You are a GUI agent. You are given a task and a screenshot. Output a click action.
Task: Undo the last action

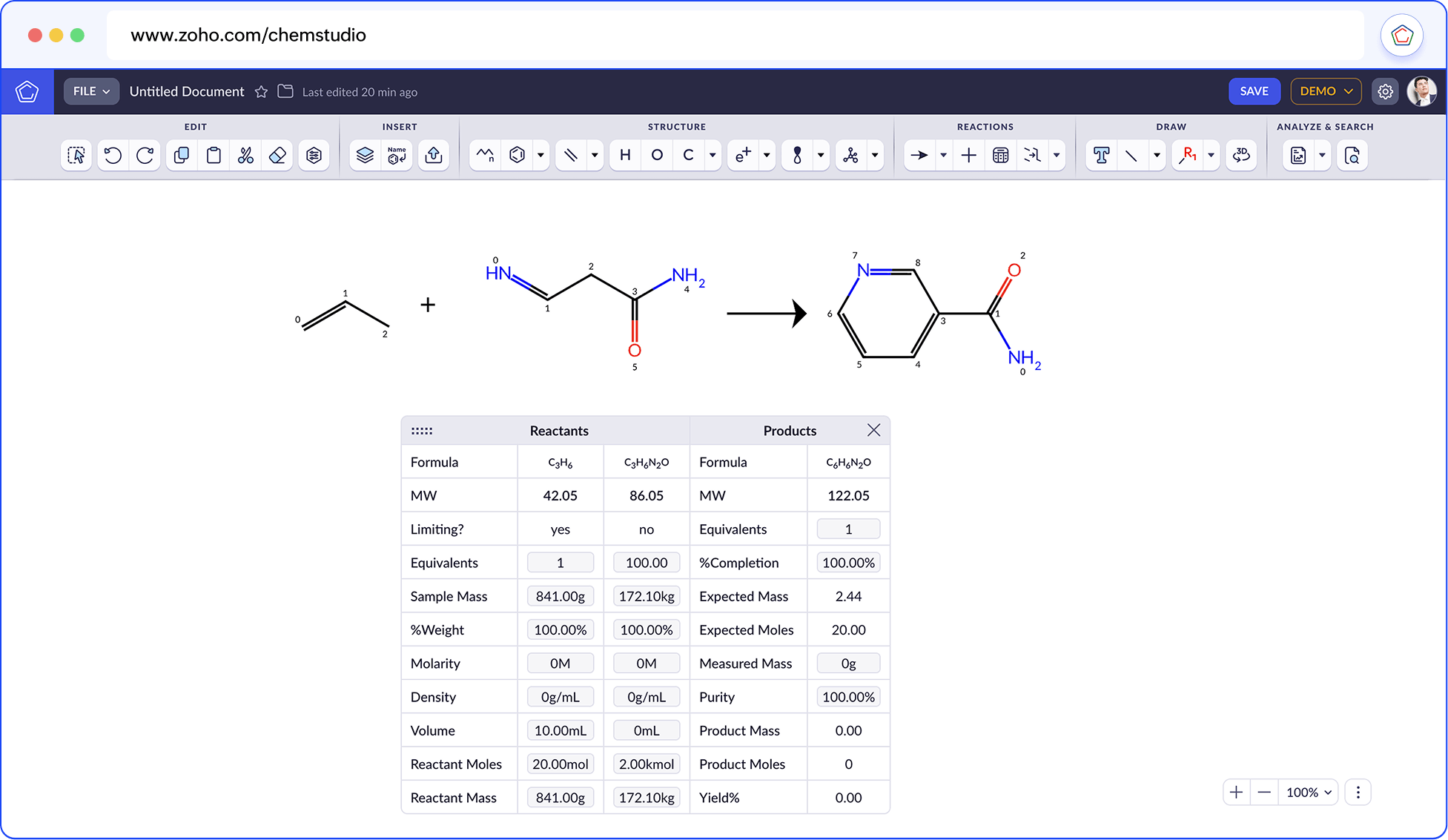point(112,155)
